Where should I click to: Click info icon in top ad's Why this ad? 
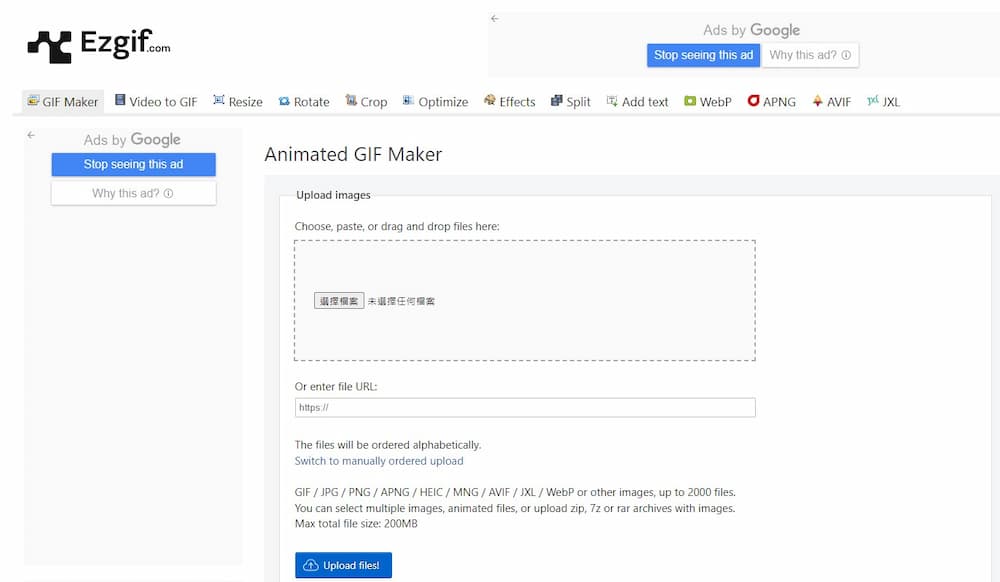[x=846, y=55]
